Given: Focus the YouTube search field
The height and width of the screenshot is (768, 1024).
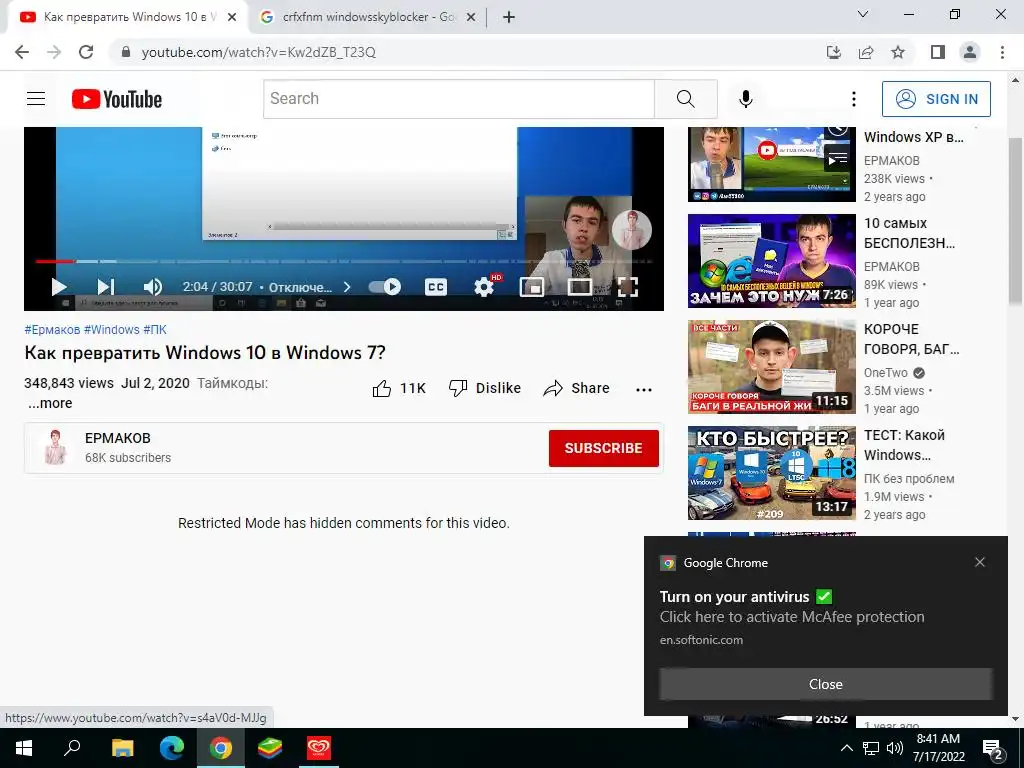Looking at the screenshot, I should [x=459, y=99].
